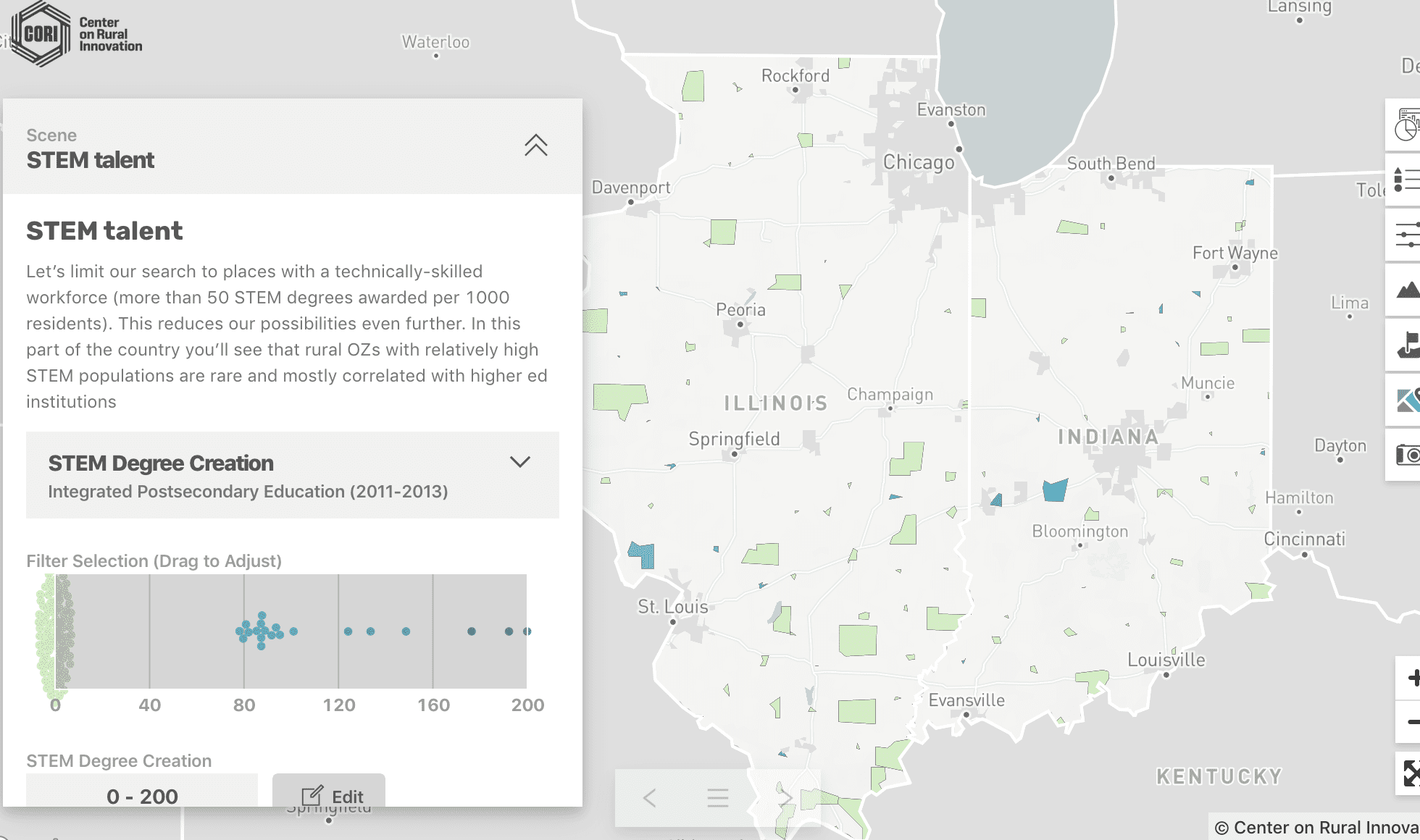
Task: Click the INDIANA state label
Action: (1108, 437)
